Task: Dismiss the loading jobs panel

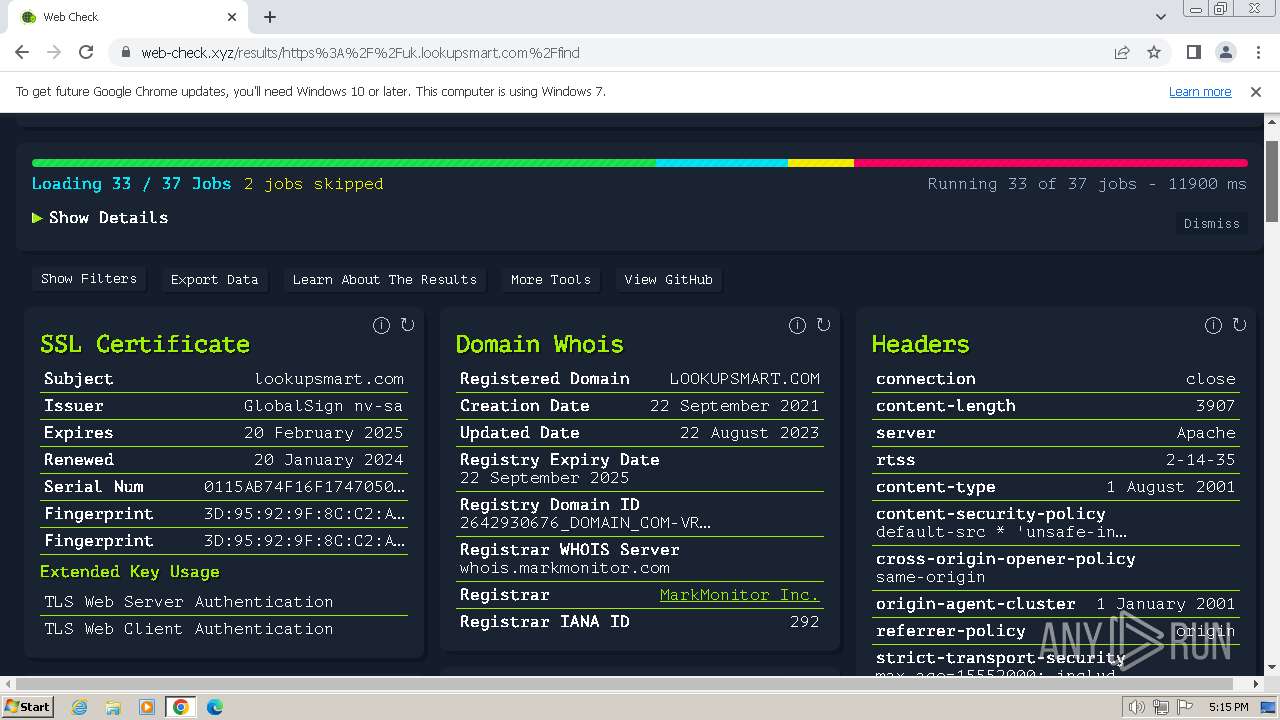Action: click(x=1212, y=224)
